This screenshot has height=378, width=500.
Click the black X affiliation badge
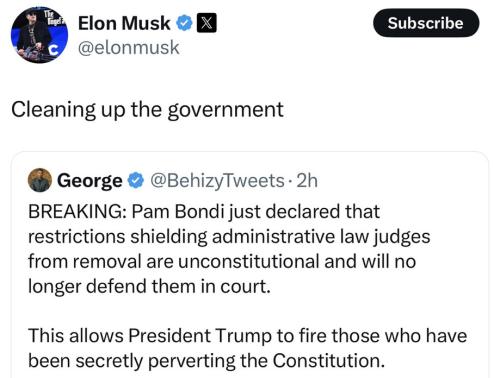pyautogui.click(x=207, y=23)
